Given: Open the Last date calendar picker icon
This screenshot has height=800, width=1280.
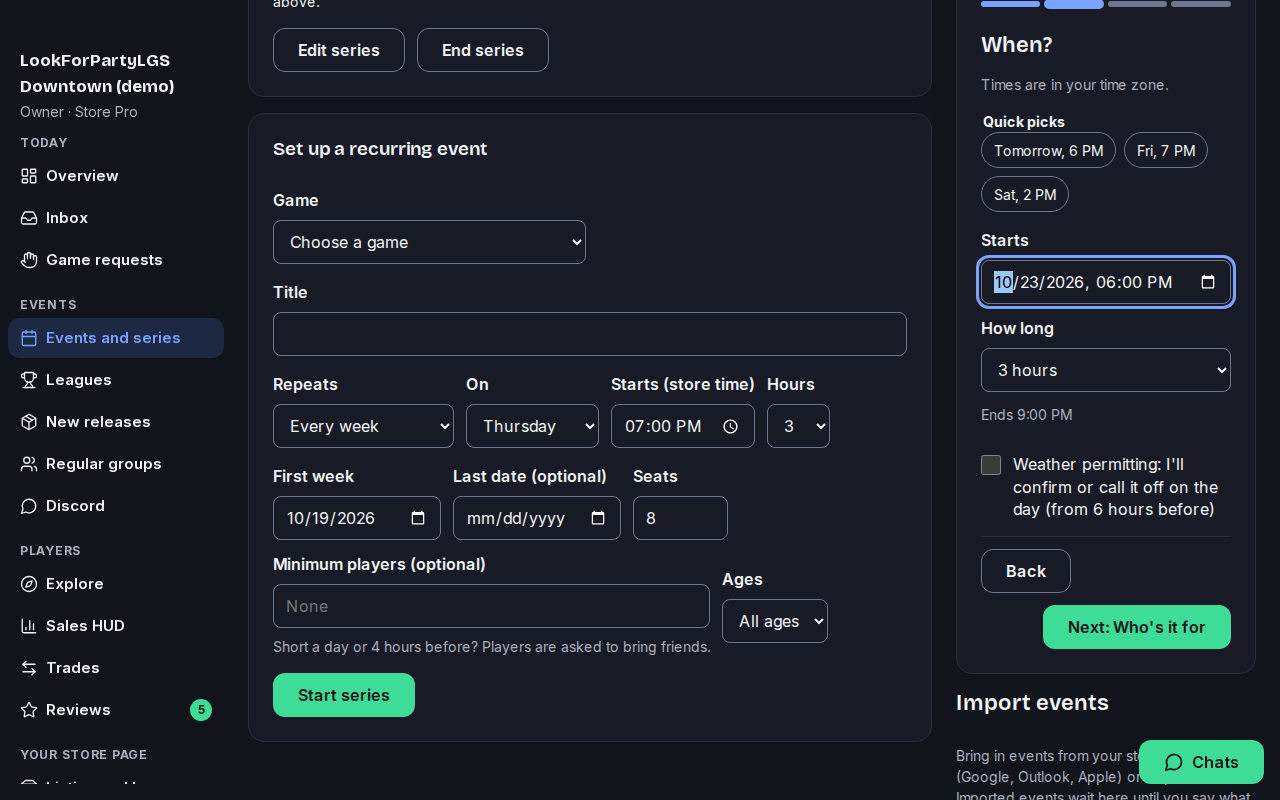Looking at the screenshot, I should pyautogui.click(x=598, y=518).
